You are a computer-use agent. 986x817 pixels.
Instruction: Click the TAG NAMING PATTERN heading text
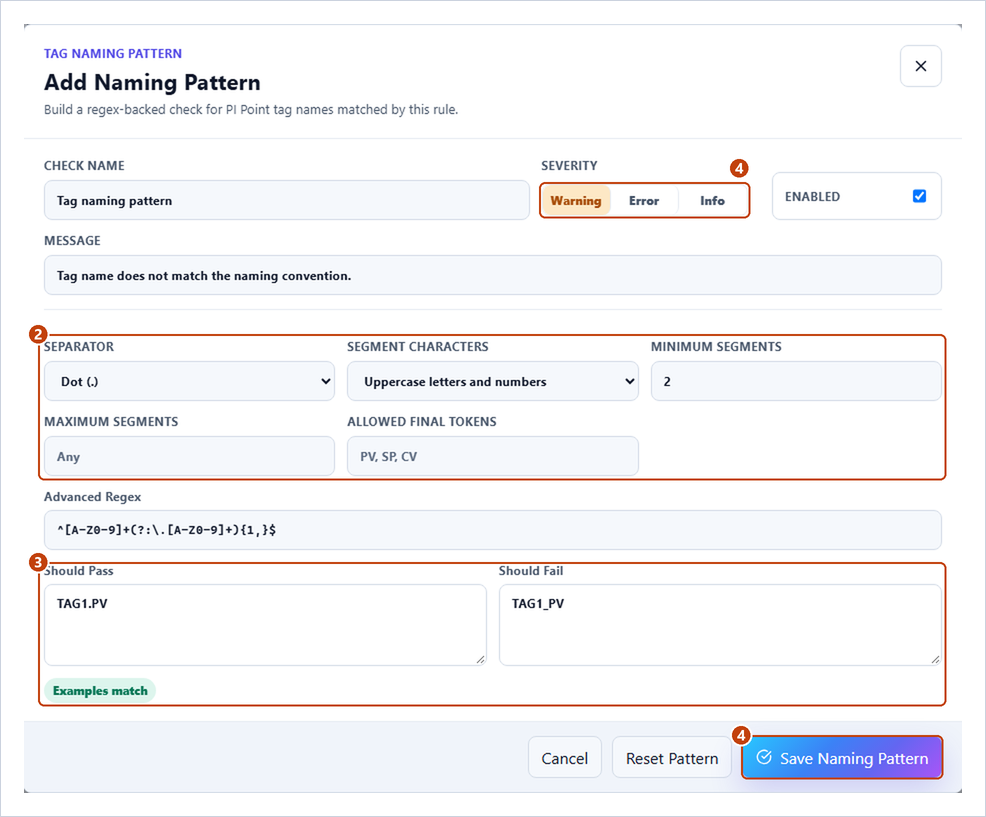[113, 53]
